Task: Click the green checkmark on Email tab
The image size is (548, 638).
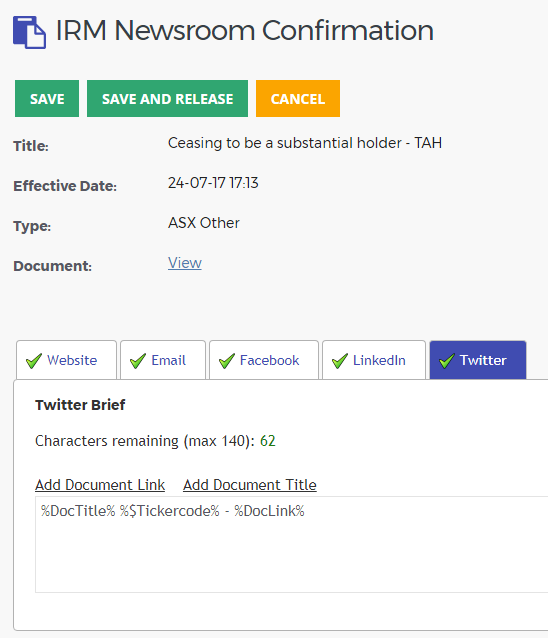Action: pos(138,361)
